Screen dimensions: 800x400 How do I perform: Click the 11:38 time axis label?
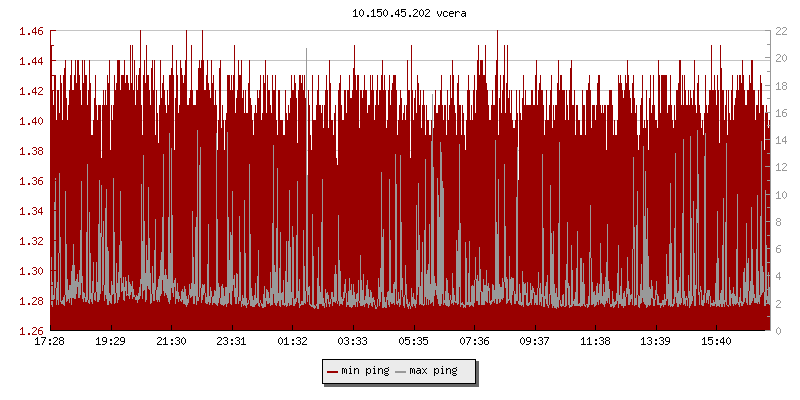click(596, 342)
